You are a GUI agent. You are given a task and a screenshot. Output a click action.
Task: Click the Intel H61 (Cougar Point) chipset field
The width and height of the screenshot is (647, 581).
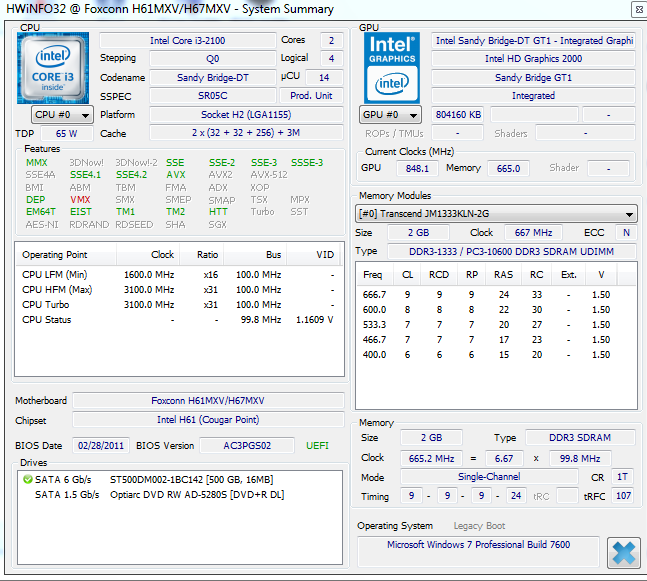pos(208,420)
